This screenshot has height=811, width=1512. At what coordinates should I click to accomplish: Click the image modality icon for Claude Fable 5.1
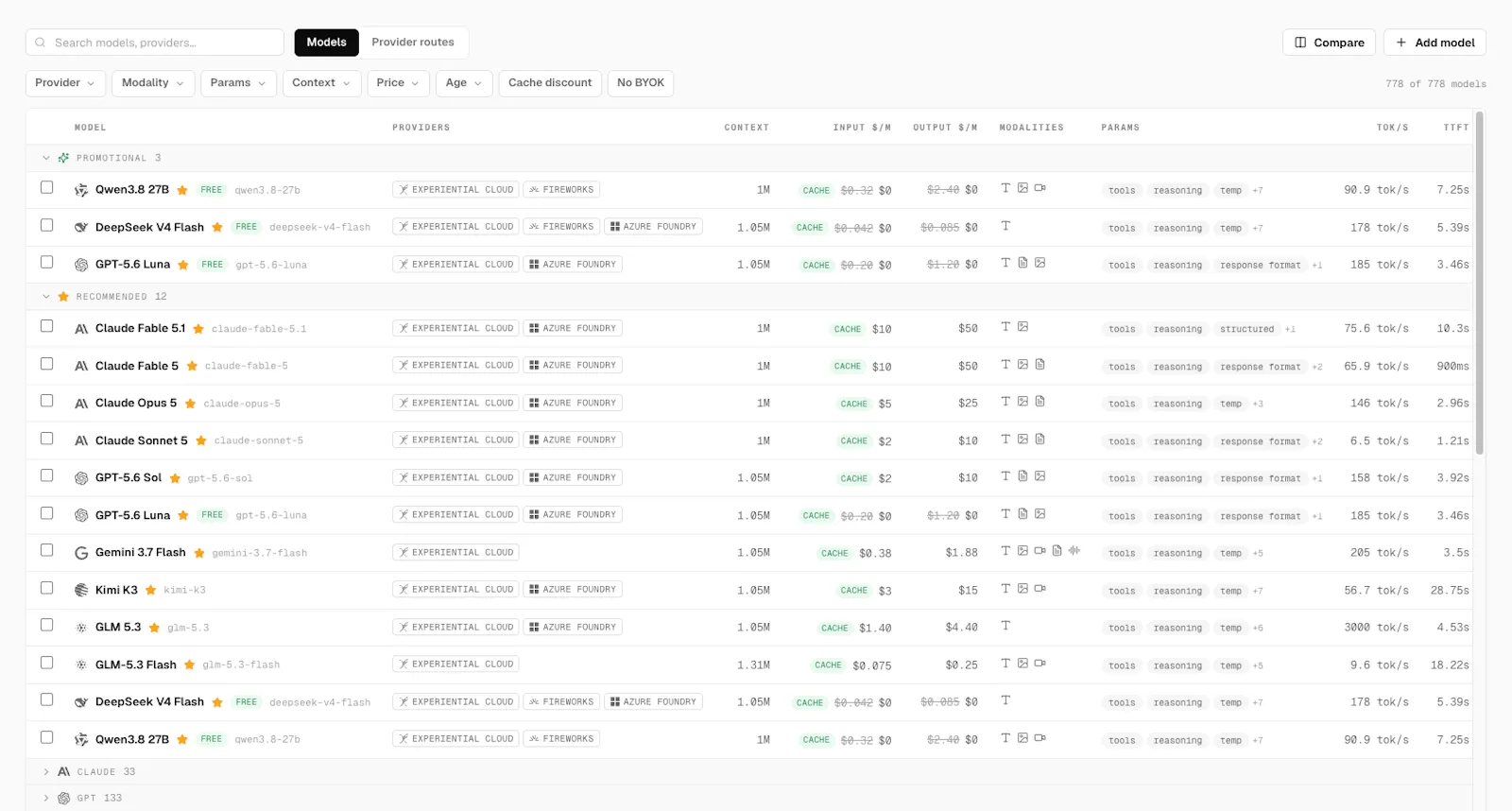click(1022, 327)
